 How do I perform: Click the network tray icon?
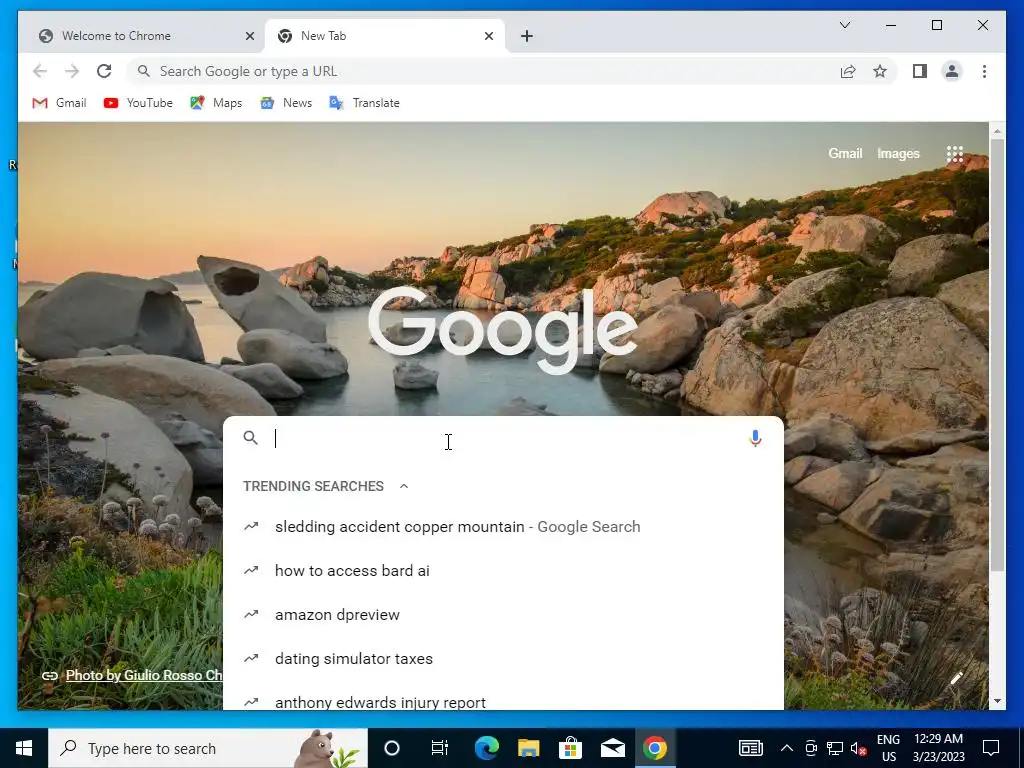point(835,748)
